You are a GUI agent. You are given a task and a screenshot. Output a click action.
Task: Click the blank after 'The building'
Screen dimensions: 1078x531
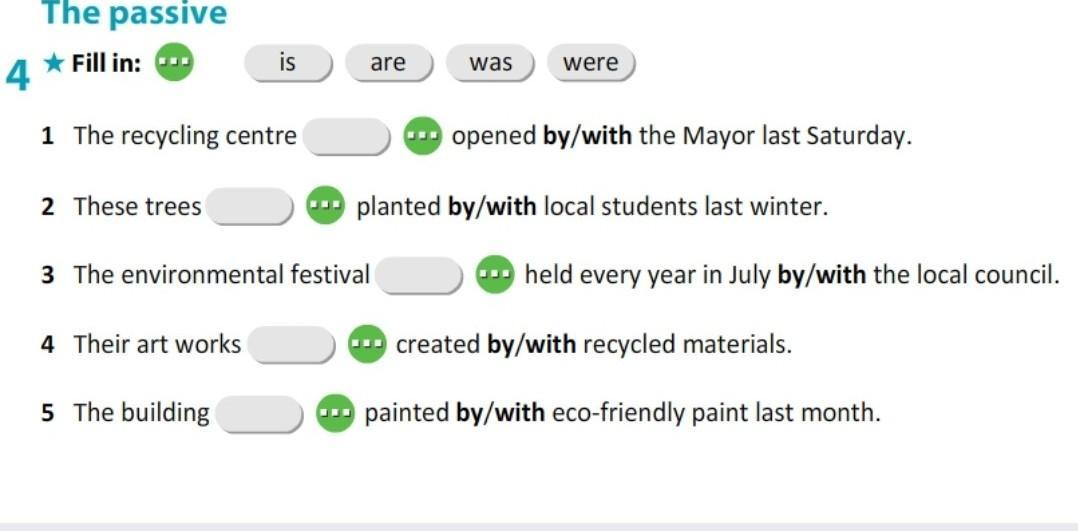point(260,414)
